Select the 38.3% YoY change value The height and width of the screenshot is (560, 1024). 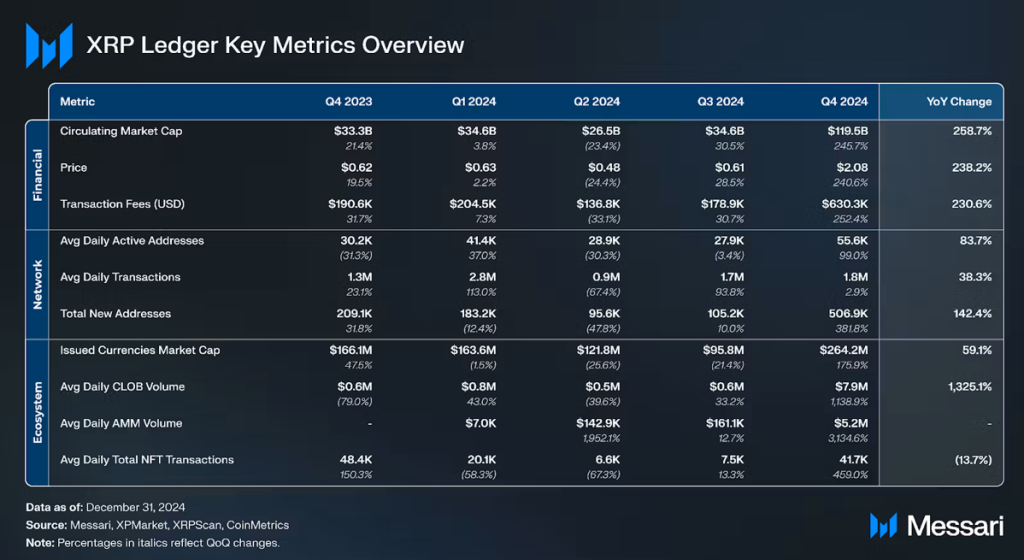tap(975, 277)
